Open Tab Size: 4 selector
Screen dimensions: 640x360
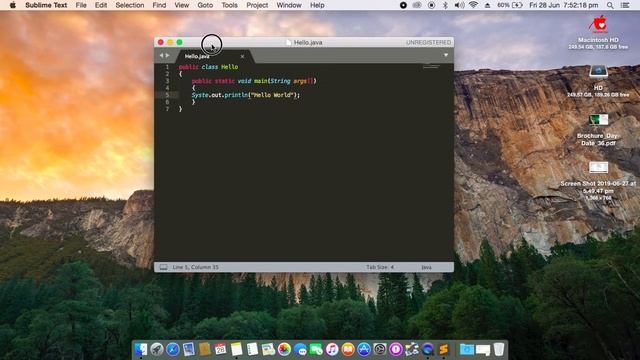(380, 267)
